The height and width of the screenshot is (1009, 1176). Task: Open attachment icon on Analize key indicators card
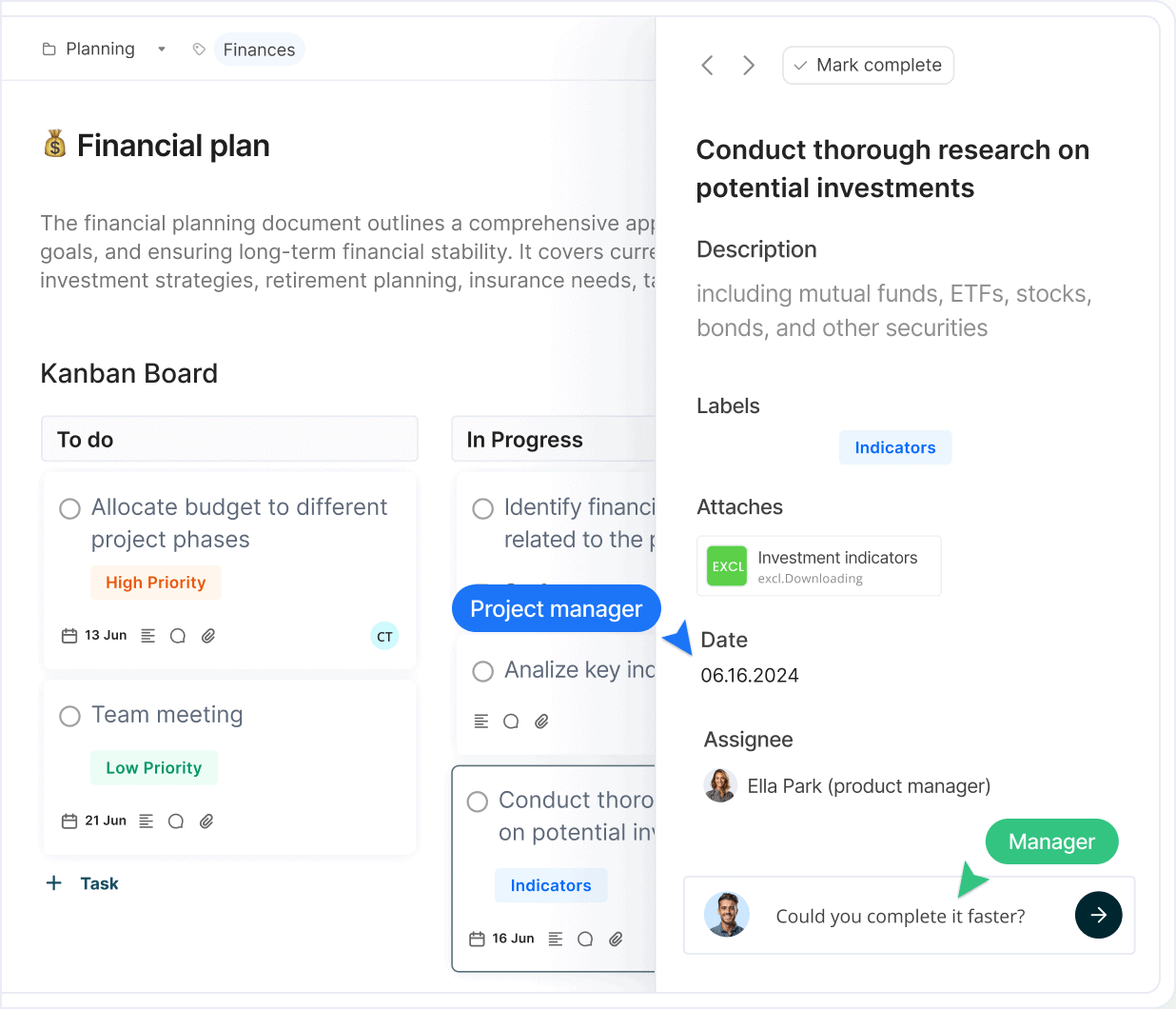pos(541,722)
